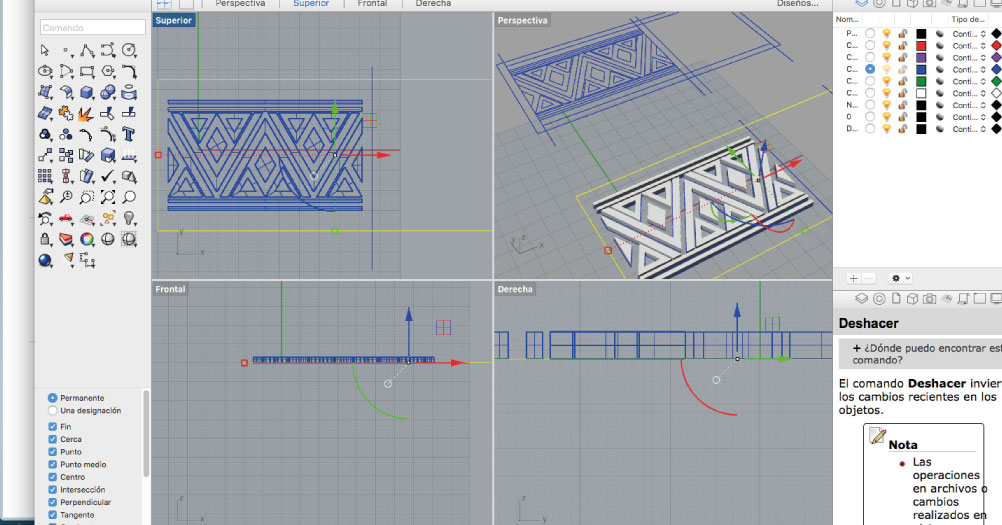This screenshot has height=525, width=1002.
Task: Toggle the Centro snap checkbox
Action: pyautogui.click(x=52, y=477)
